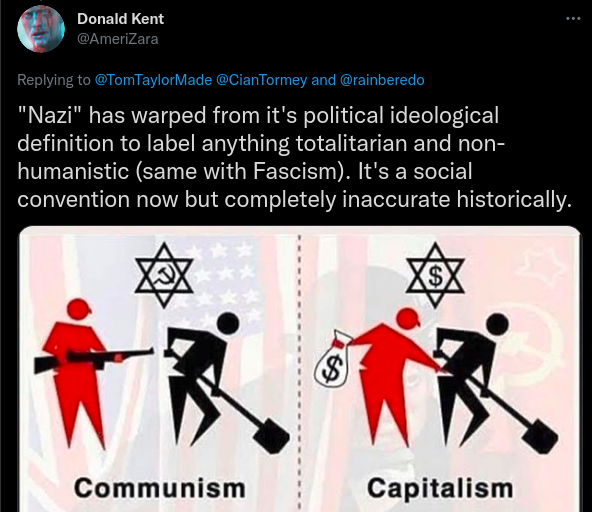Click the blue 'and' in the replying-to line
Viewport: 592px width, 512px height.
click(323, 80)
